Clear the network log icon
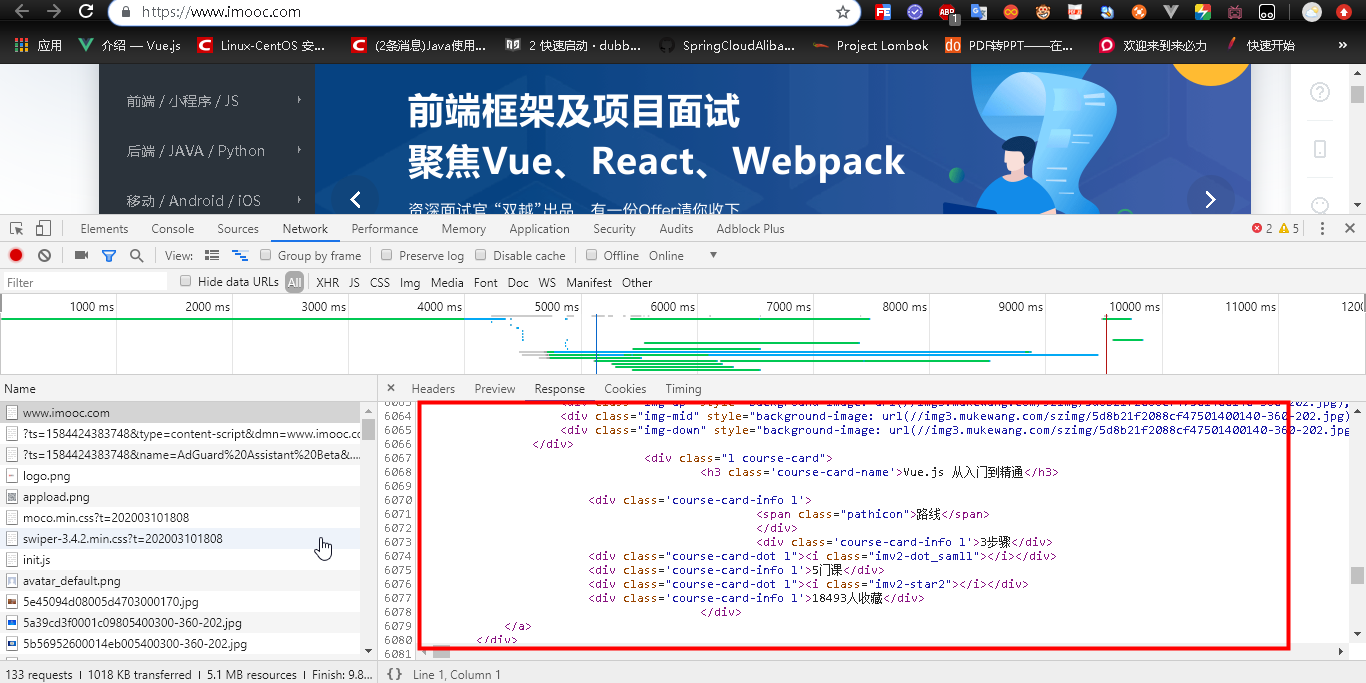Screen dimensions: 1366x683 coord(44,256)
